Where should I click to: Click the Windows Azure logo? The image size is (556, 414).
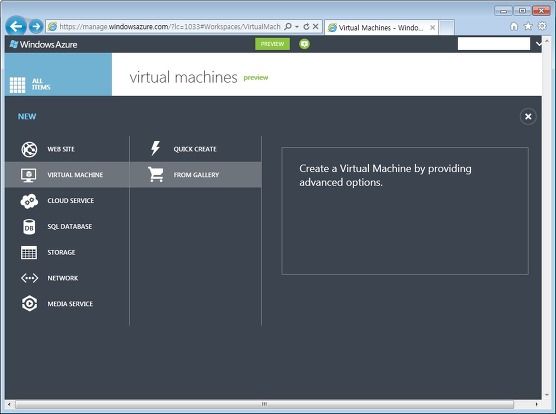(x=44, y=44)
